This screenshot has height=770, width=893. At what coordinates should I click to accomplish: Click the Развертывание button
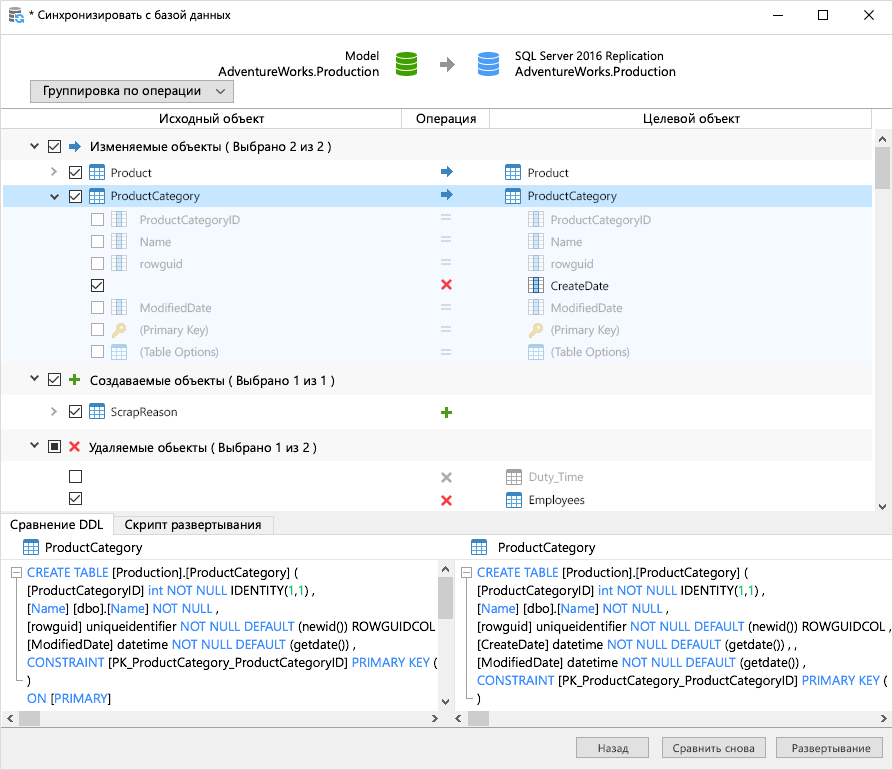[x=830, y=748]
